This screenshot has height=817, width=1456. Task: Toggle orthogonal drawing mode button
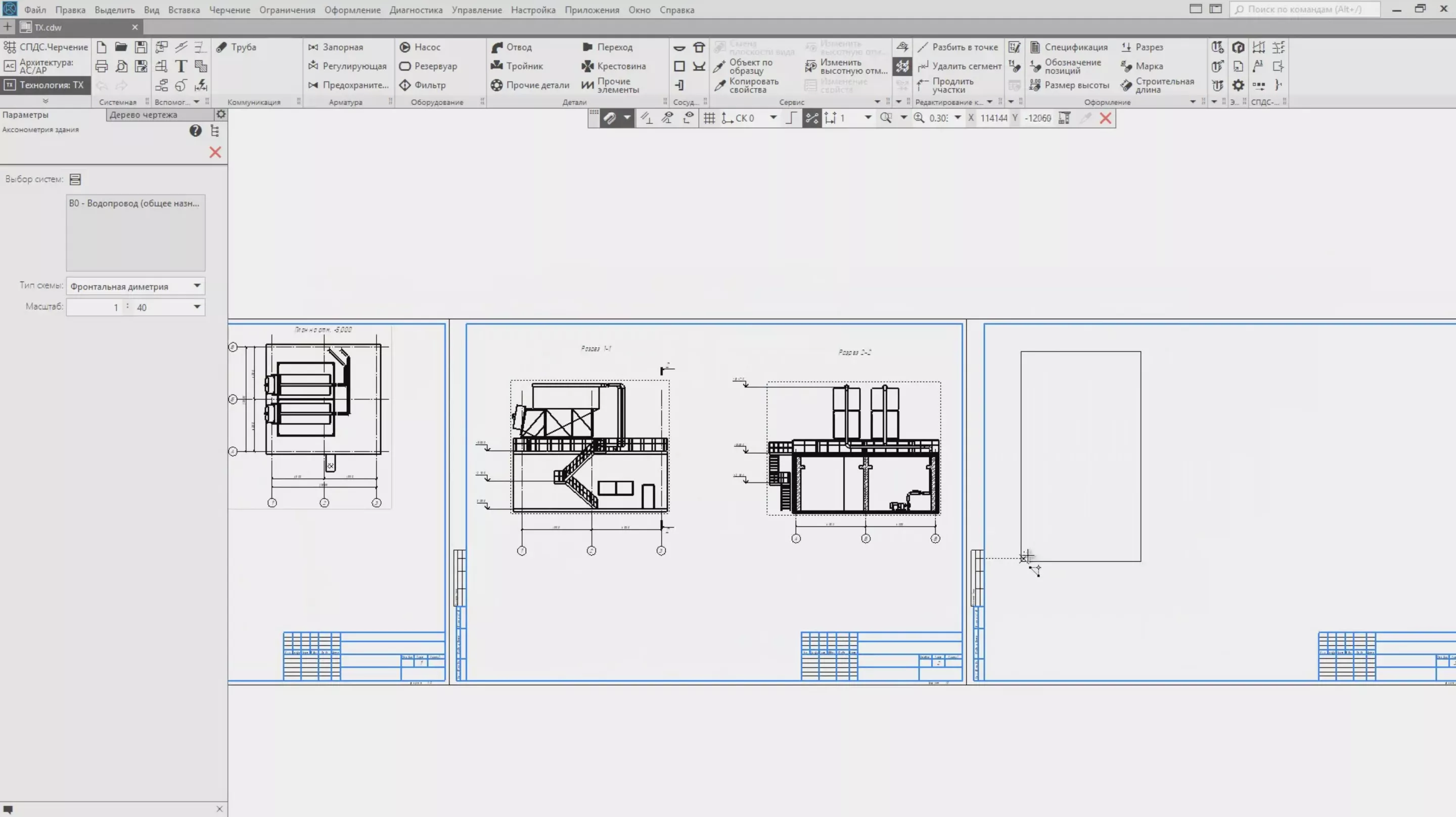point(791,118)
